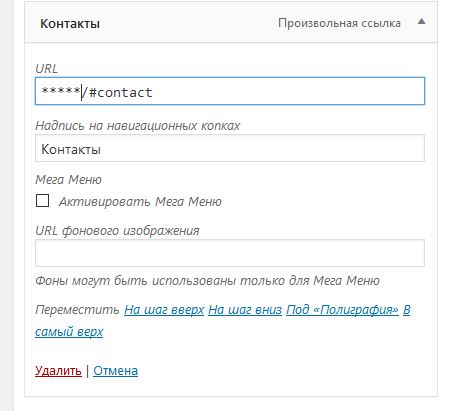The width and height of the screenshot is (452, 411).
Task: Click the navigation label field with Контакты
Action: pyautogui.click(x=230, y=148)
